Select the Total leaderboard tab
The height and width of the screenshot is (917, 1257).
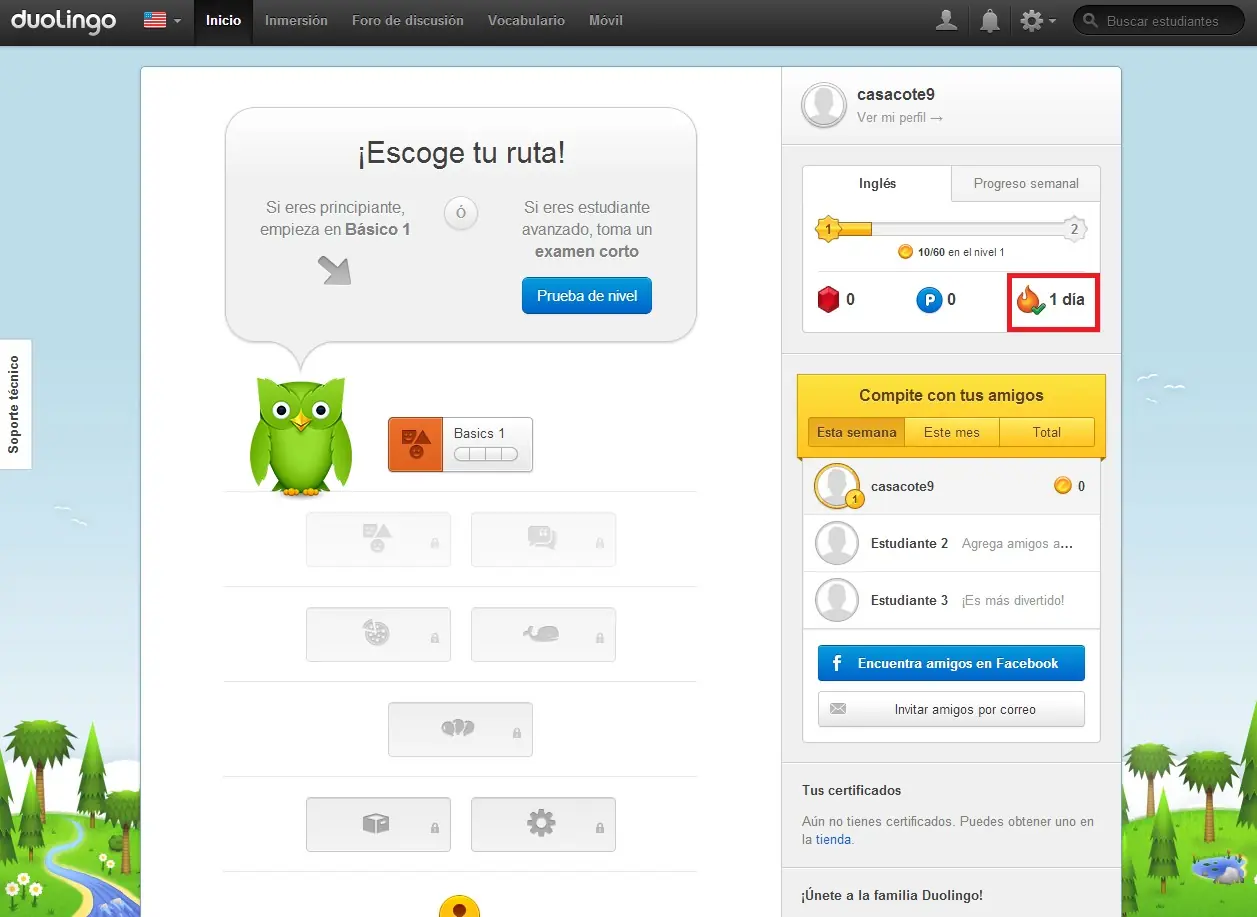click(1047, 432)
